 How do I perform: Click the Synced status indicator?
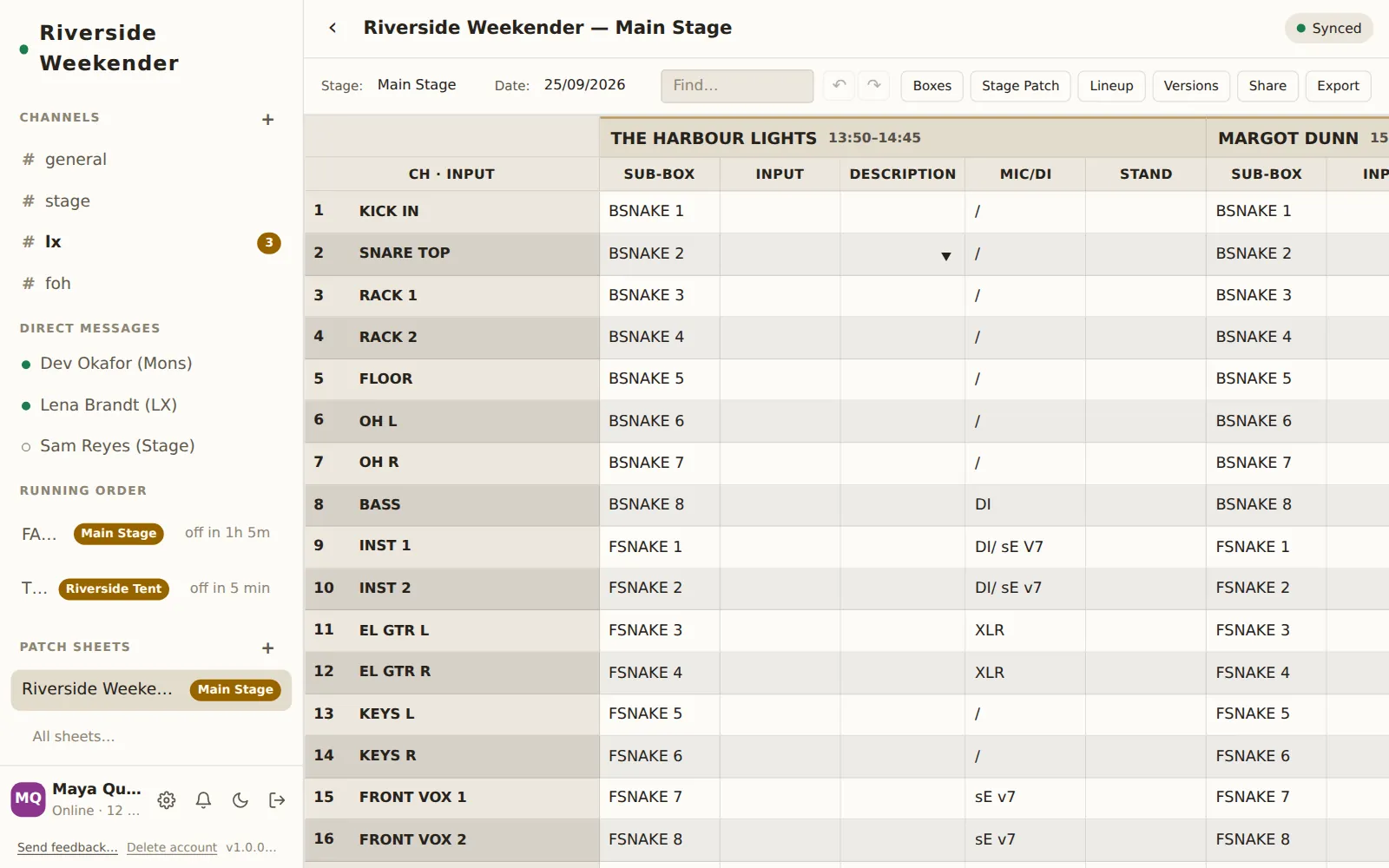tap(1328, 28)
